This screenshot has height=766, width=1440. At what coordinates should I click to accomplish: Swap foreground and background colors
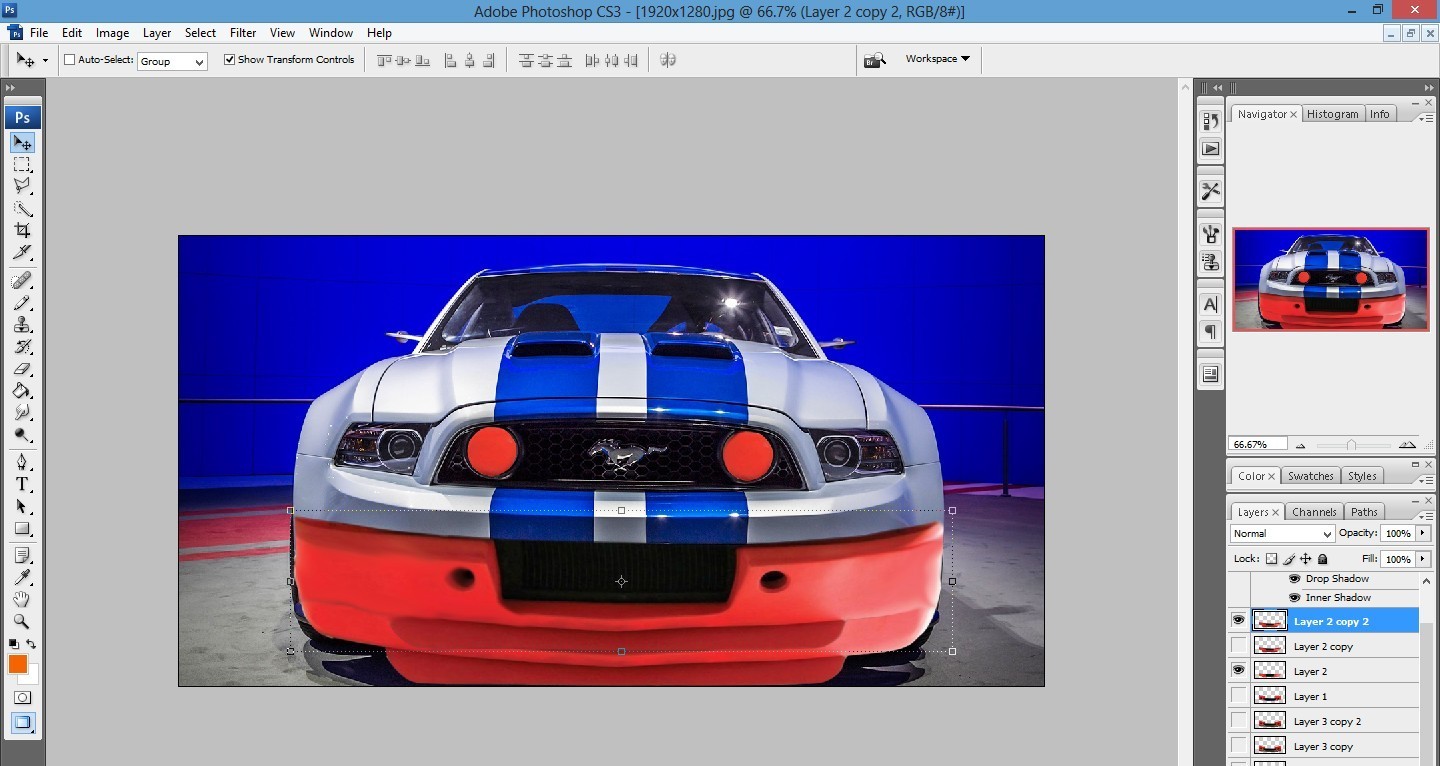tap(31, 644)
